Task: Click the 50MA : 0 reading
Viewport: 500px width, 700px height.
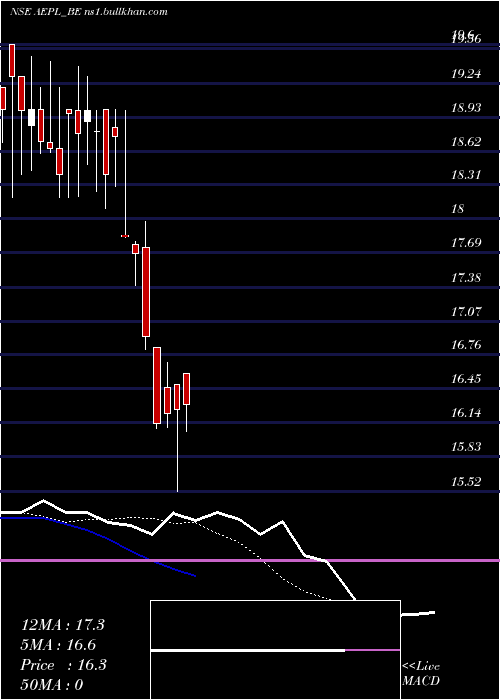Action: 52,685
